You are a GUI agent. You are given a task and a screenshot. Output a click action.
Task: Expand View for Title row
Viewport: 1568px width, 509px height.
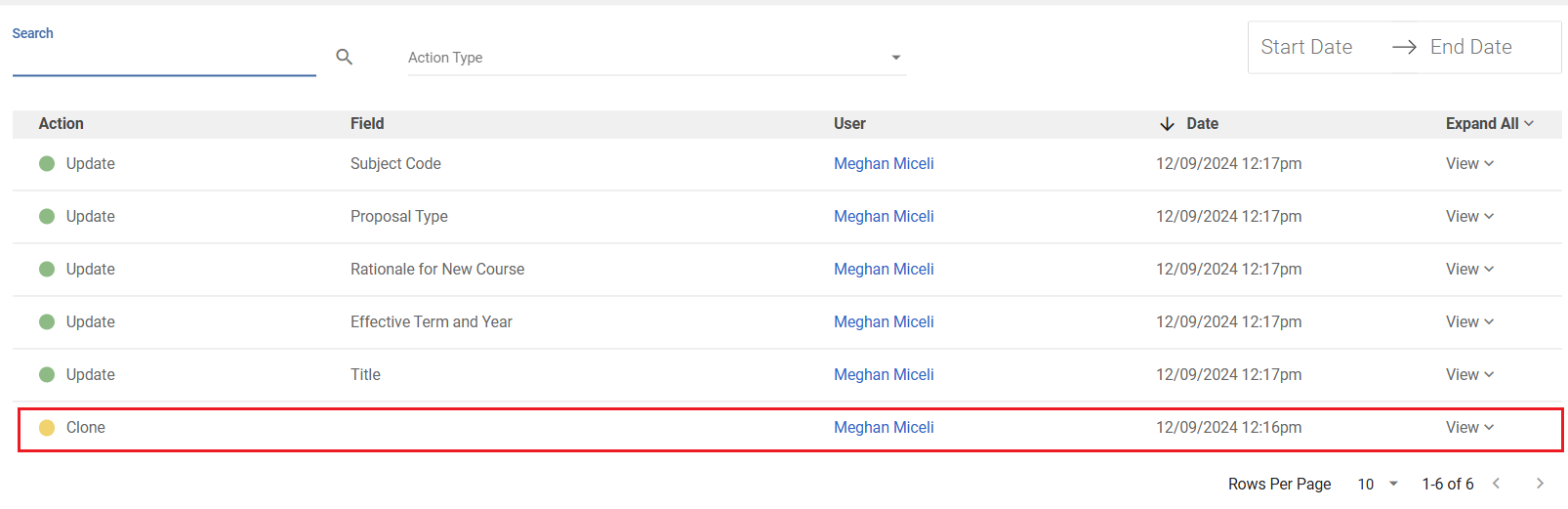1469,375
